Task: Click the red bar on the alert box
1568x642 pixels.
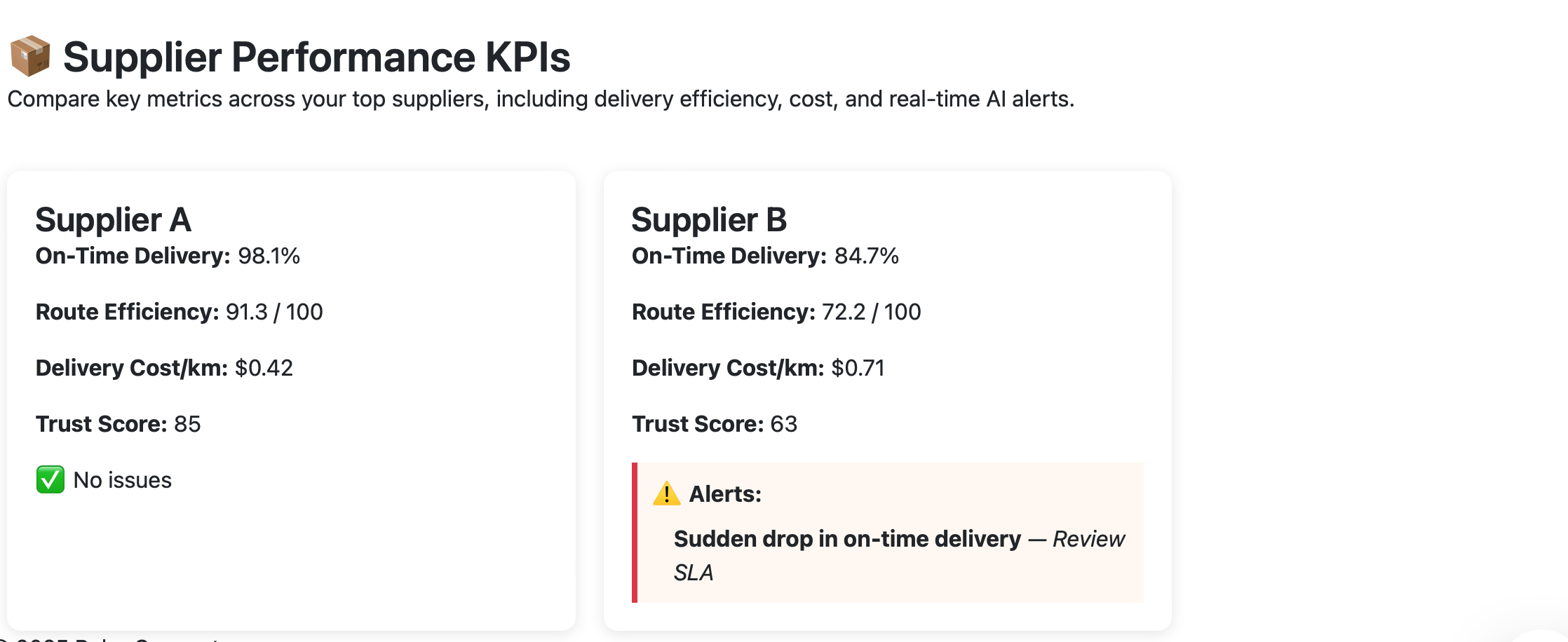Action: 635,533
